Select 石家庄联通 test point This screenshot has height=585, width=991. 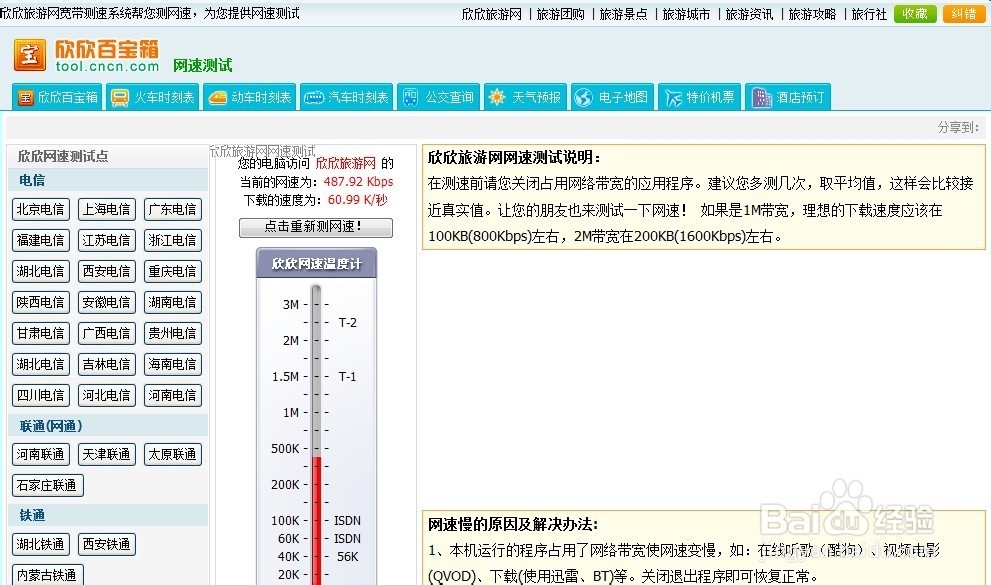(47, 485)
